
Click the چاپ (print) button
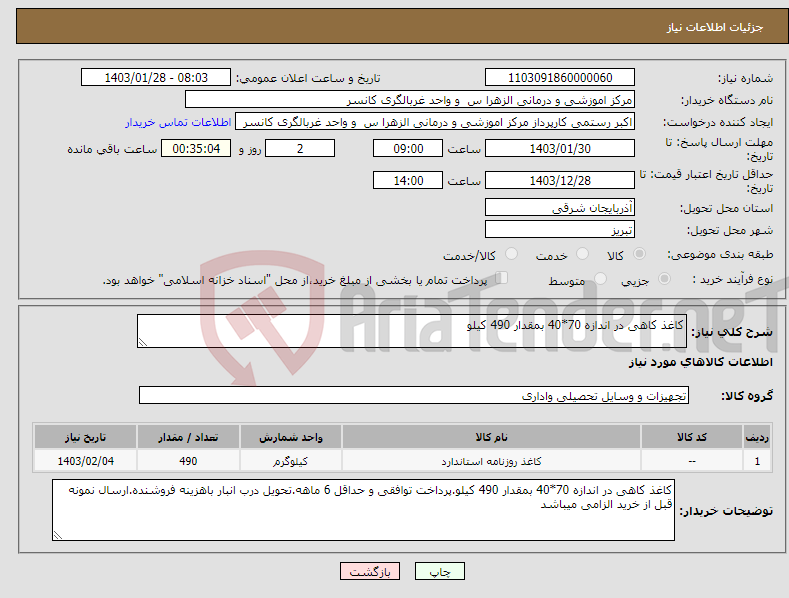(x=439, y=571)
